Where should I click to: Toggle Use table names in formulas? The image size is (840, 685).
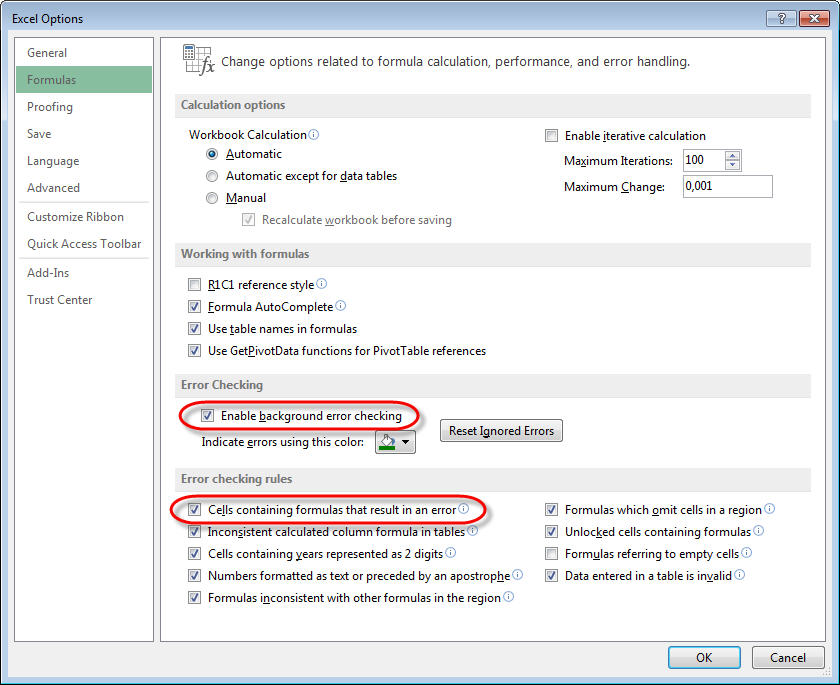tap(194, 328)
